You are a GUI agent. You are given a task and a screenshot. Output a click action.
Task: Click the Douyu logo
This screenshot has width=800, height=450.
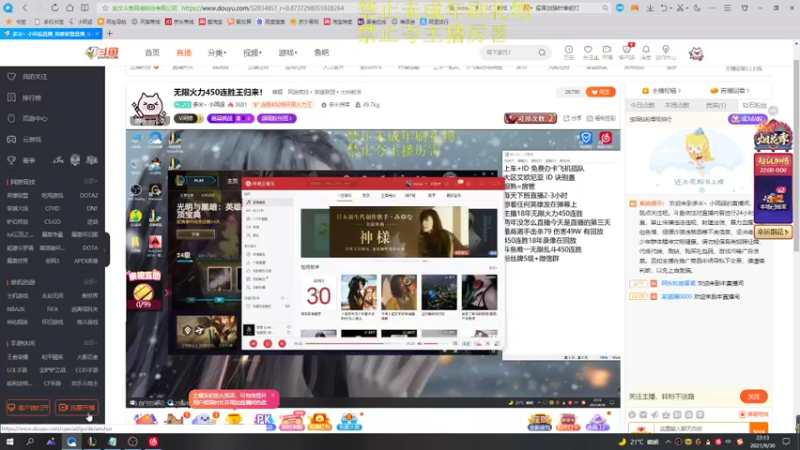point(102,53)
